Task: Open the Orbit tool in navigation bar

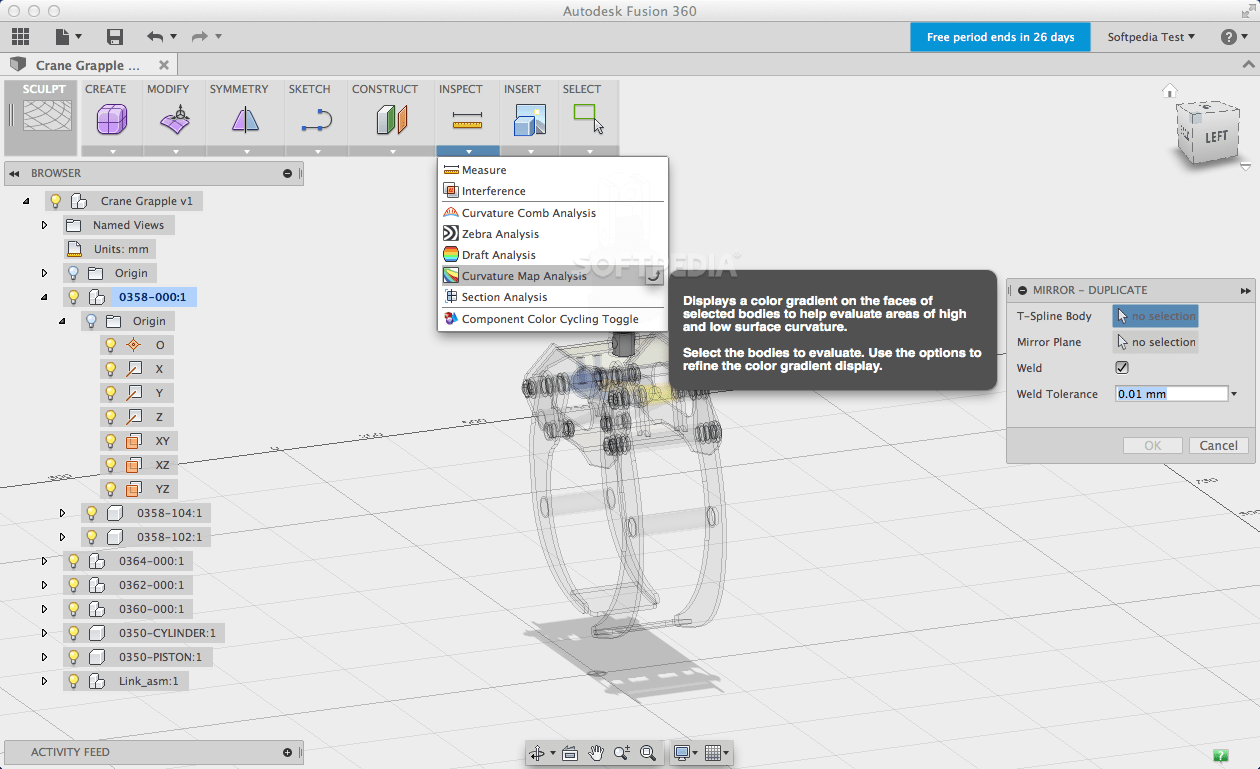Action: 538,753
